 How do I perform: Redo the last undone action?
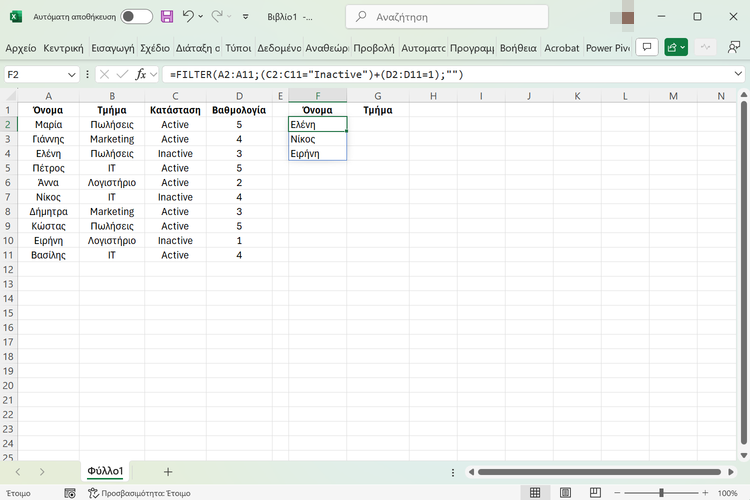coord(217,17)
